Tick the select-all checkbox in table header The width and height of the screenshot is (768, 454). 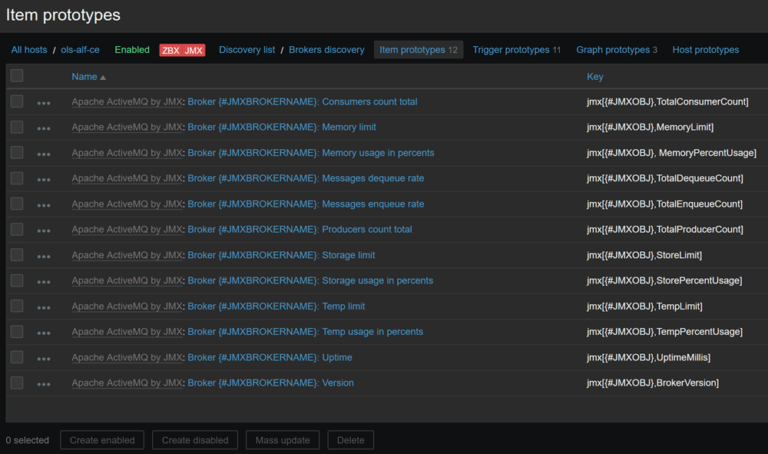point(17,76)
